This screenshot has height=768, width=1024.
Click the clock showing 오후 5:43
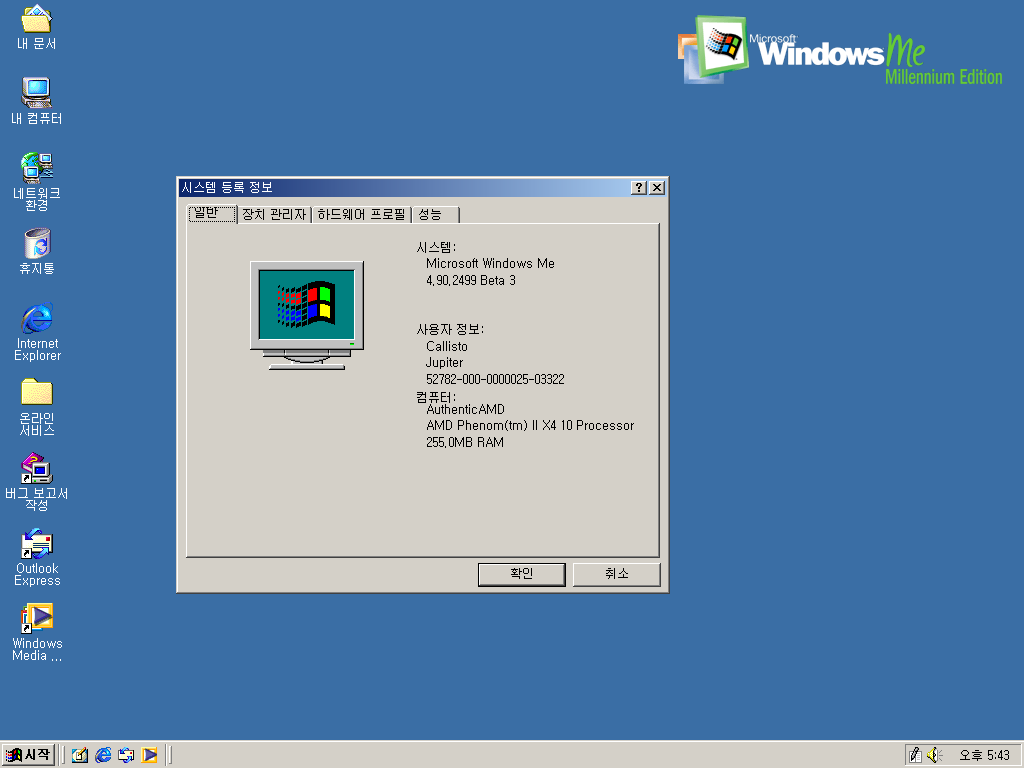[x=984, y=755]
